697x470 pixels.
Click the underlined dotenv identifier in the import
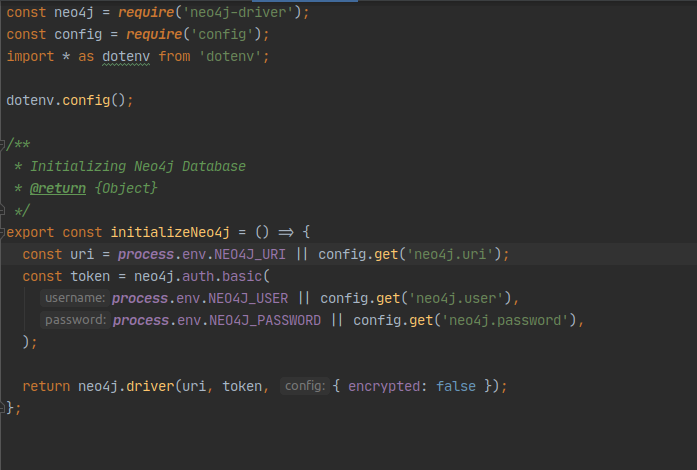[x=126, y=56]
